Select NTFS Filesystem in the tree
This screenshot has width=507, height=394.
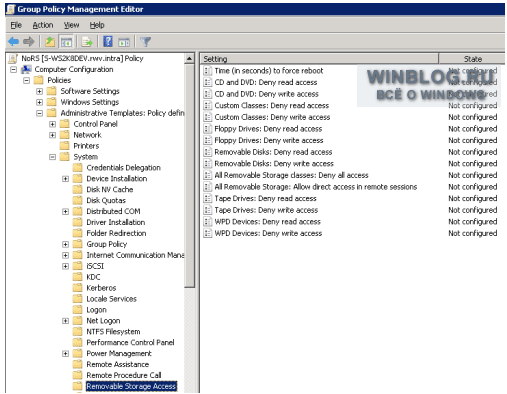(x=113, y=332)
